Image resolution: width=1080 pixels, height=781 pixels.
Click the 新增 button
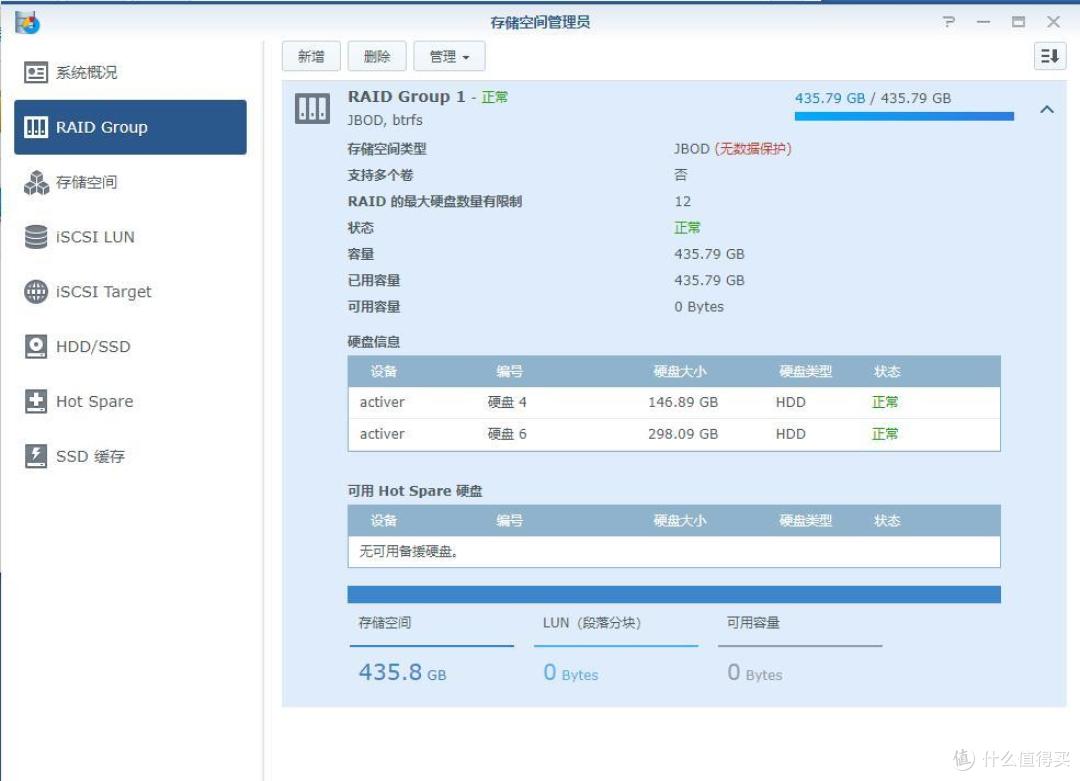click(x=311, y=56)
